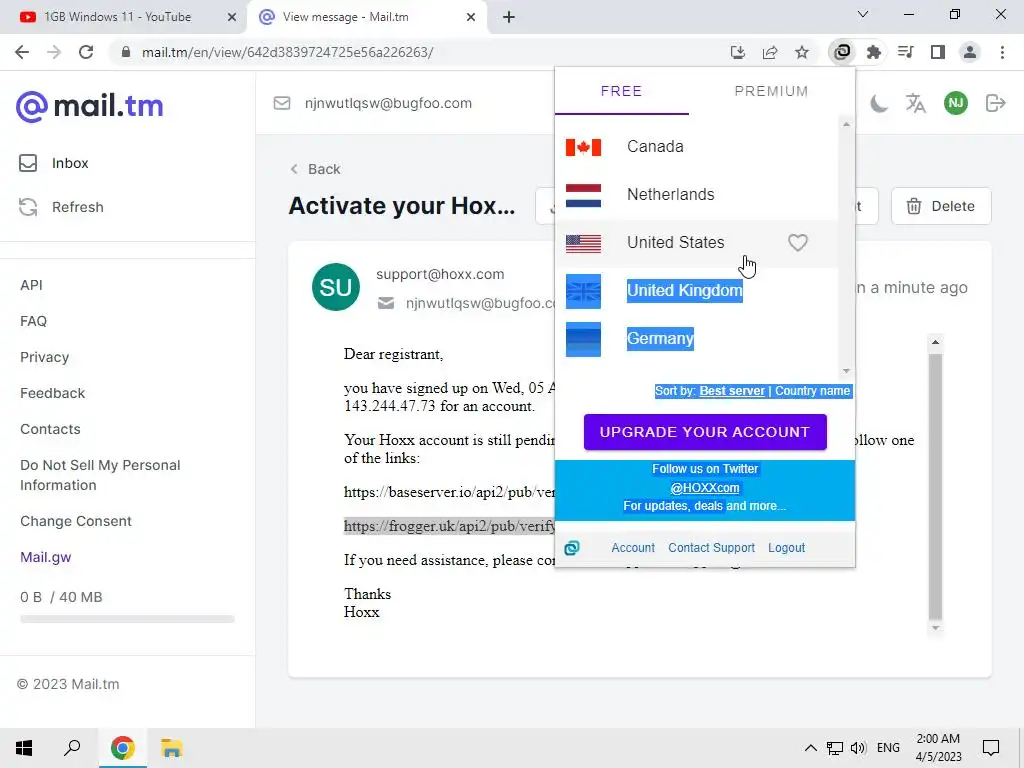
Task: Click the share page icon
Action: click(770, 52)
